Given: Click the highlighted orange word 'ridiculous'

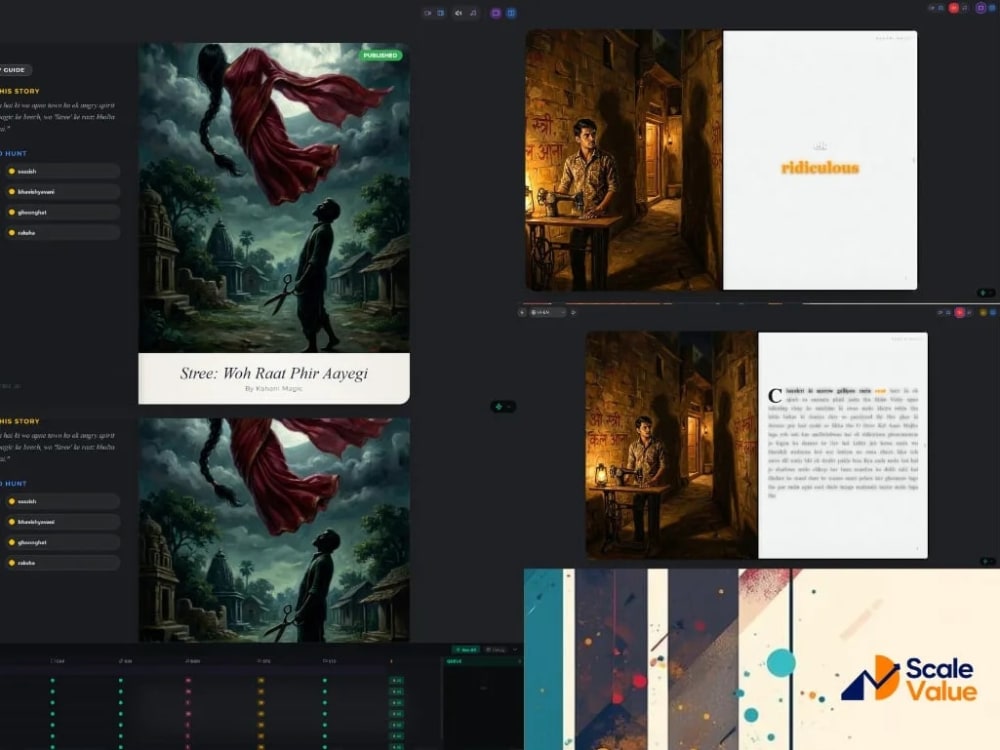Looking at the screenshot, I should [820, 168].
